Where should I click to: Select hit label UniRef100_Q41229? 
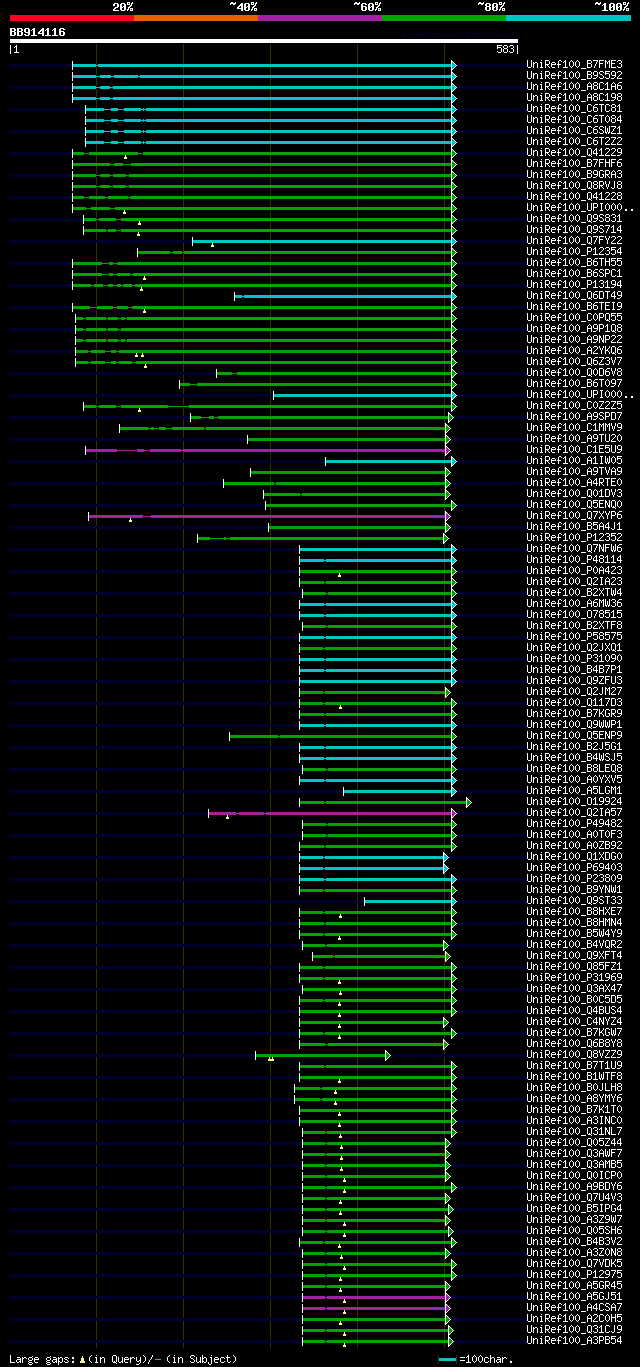[x=574, y=153]
